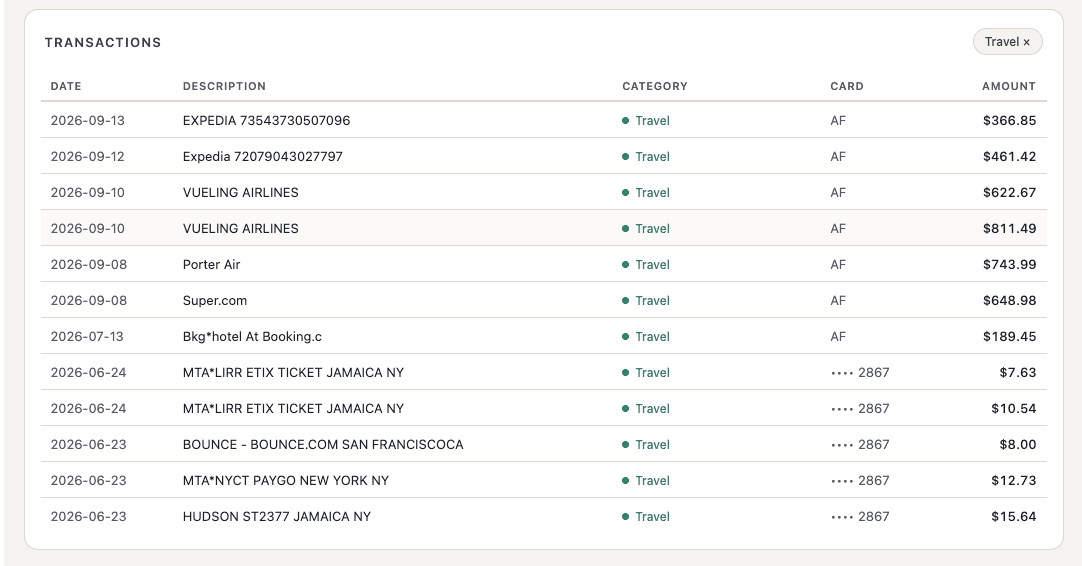Click the amount $12.73
Screen dimensions: 1082x566
1014,480
